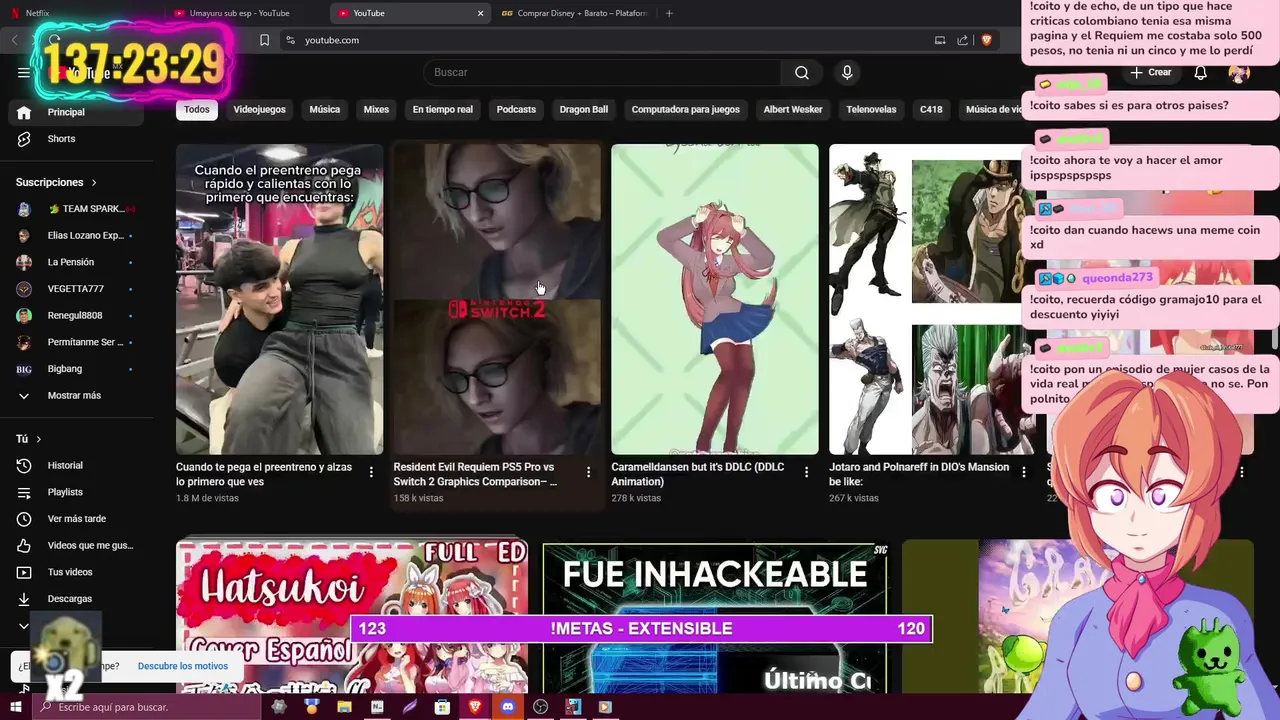Viewport: 1280px width, 720px height.
Task: Click the Crear button
Action: 1151,72
